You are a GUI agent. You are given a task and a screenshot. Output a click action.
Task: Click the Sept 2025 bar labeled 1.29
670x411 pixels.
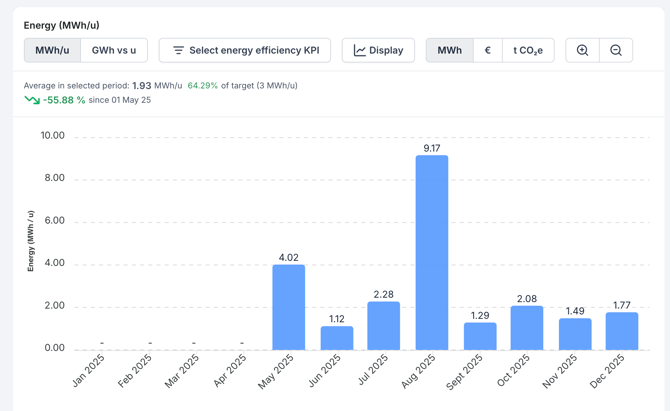click(480, 336)
